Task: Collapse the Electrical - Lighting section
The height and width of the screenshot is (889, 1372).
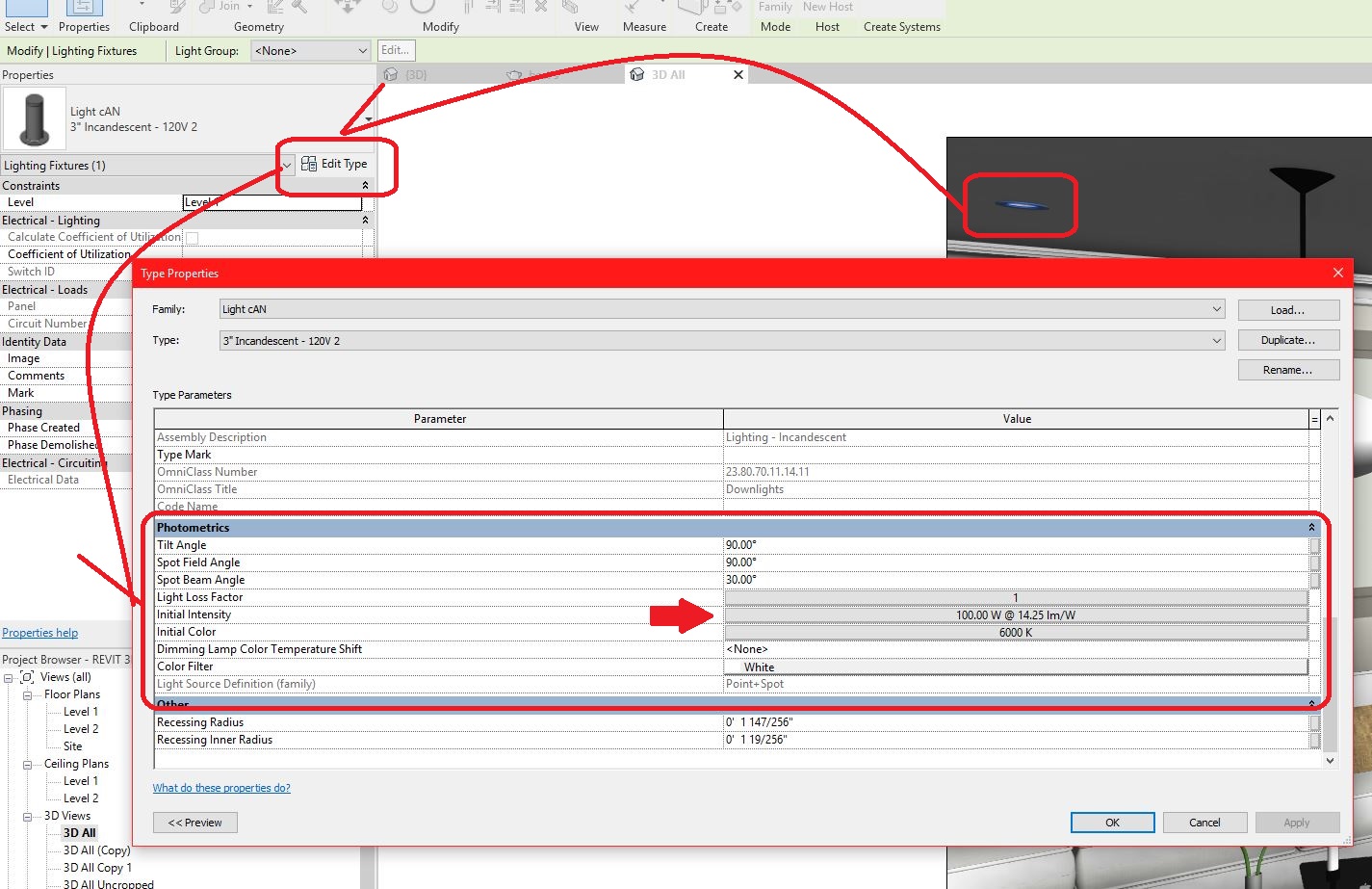Action: coord(365,221)
